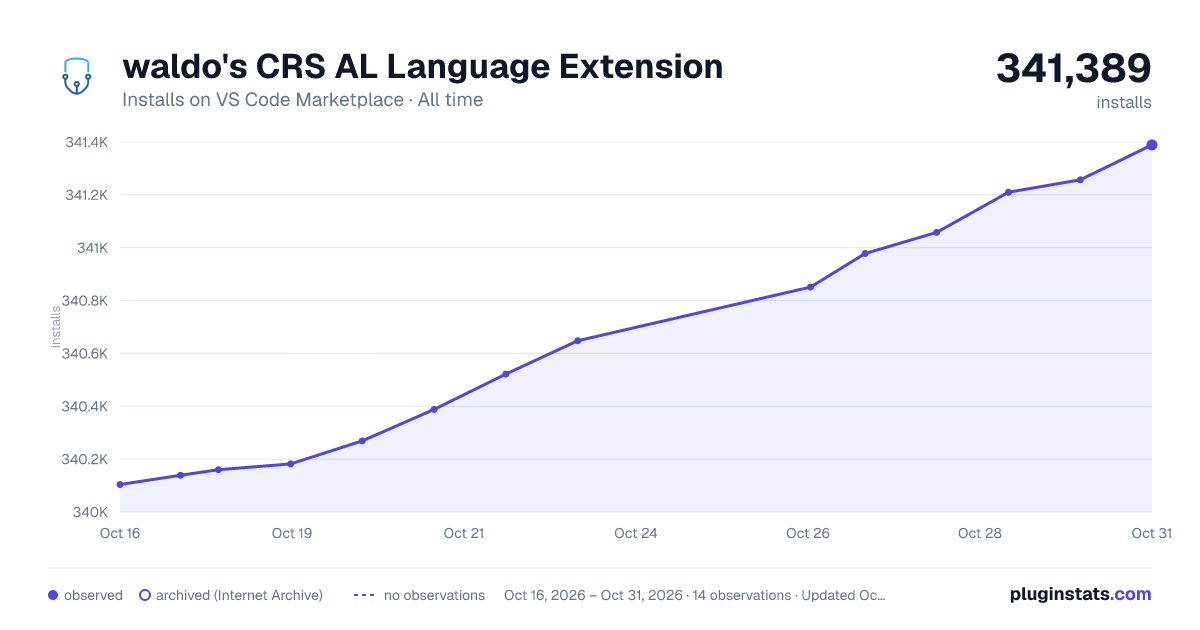Screen dimensions: 1200x630
Task: Click the hollow "archived (Internet Archive)" legend circle
Action: (145, 595)
